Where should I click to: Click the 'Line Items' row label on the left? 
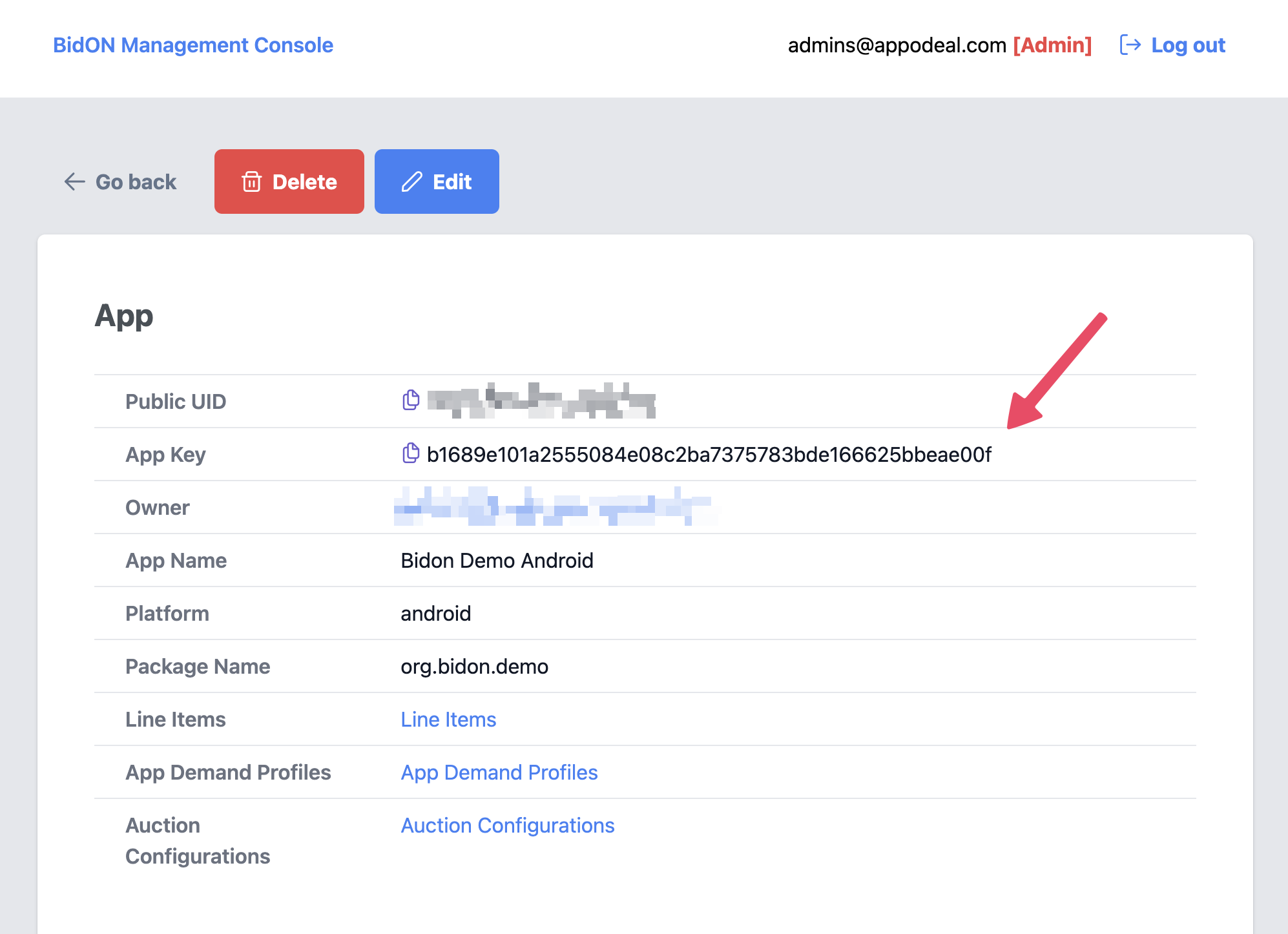(x=176, y=719)
